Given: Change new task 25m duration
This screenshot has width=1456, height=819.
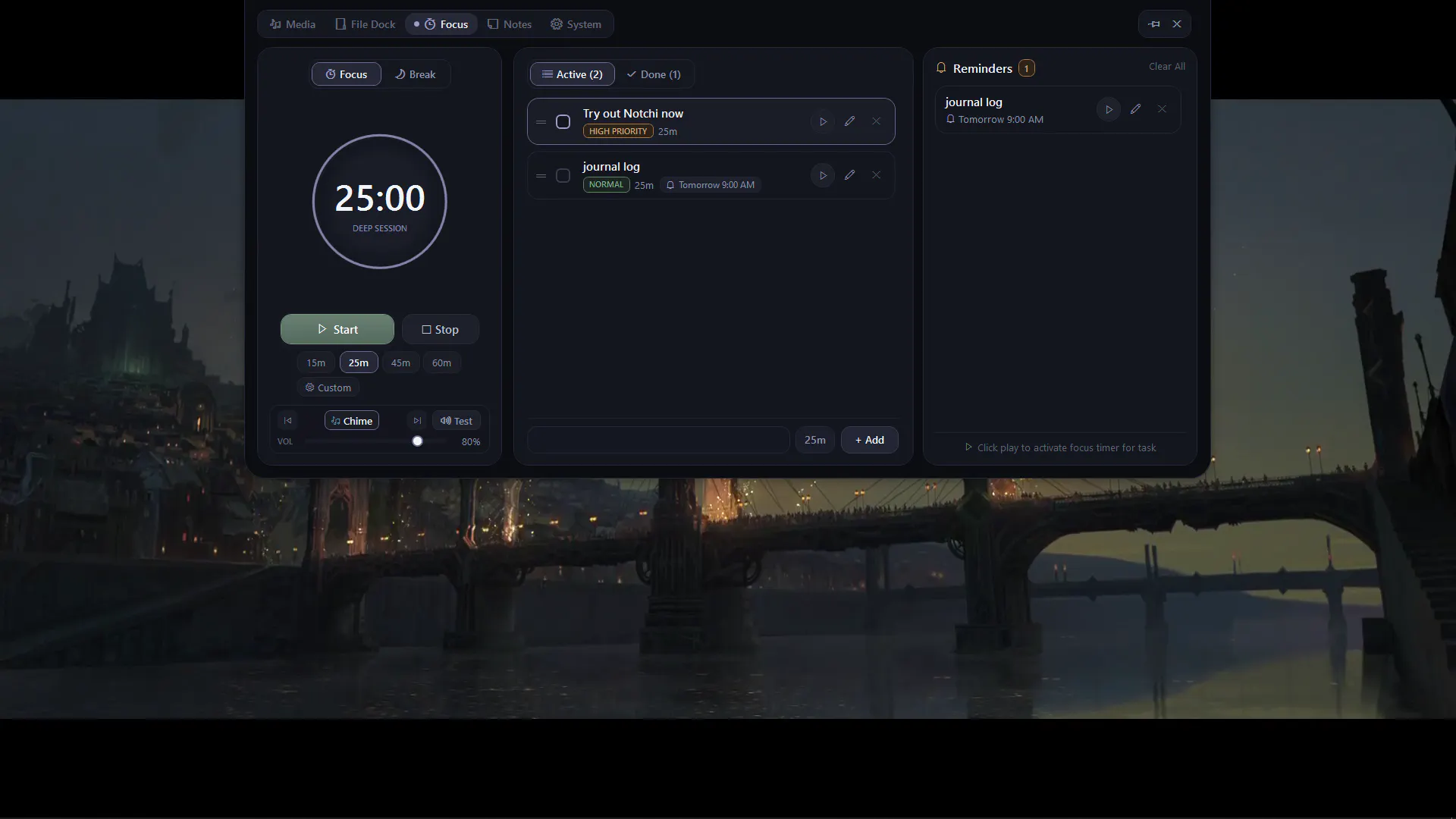Looking at the screenshot, I should pos(815,440).
